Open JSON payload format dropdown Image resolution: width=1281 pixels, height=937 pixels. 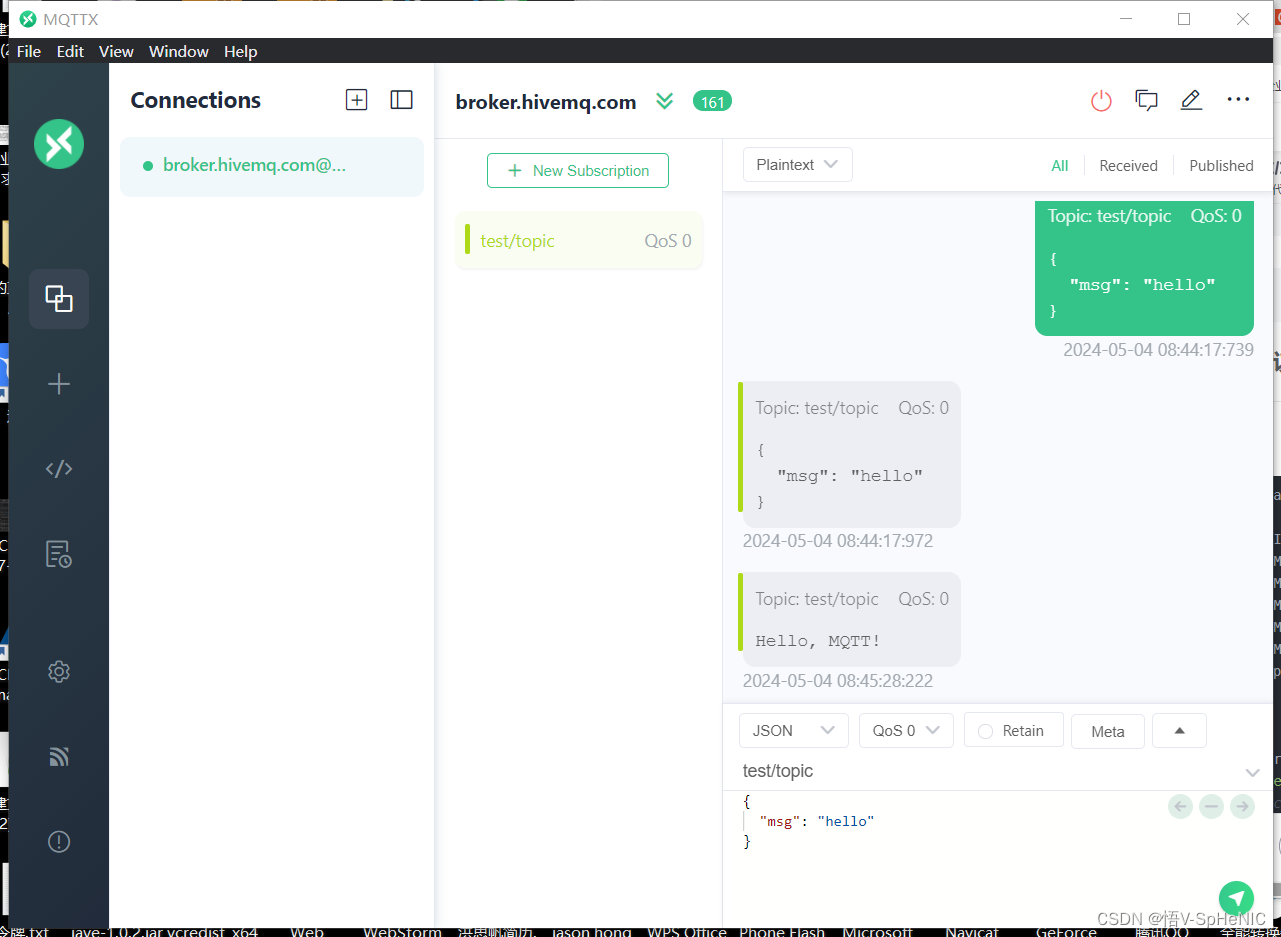coord(794,731)
